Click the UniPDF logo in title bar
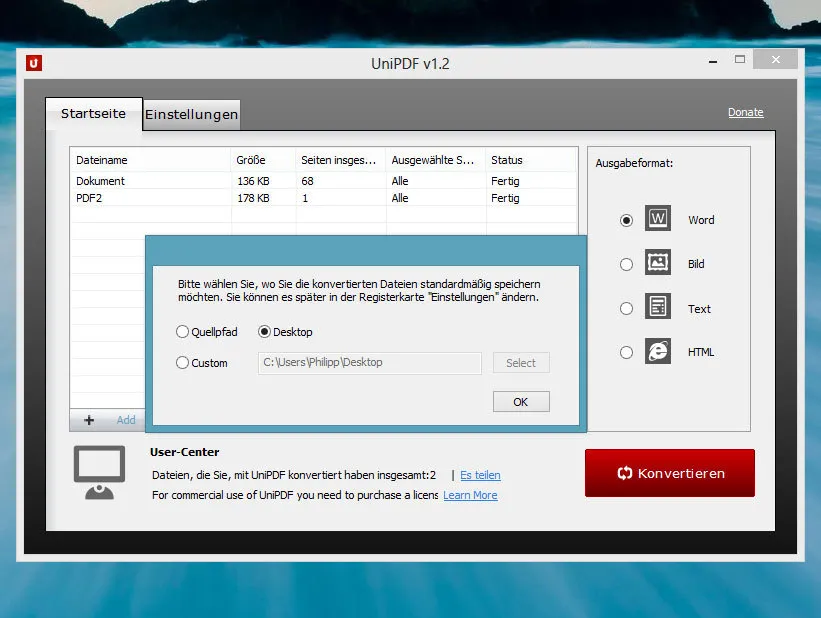The width and height of the screenshot is (821, 618). pos(35,63)
